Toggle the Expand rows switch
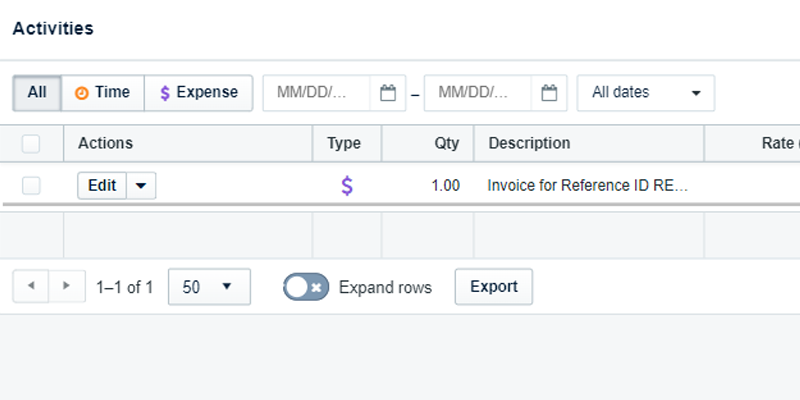 [305, 287]
